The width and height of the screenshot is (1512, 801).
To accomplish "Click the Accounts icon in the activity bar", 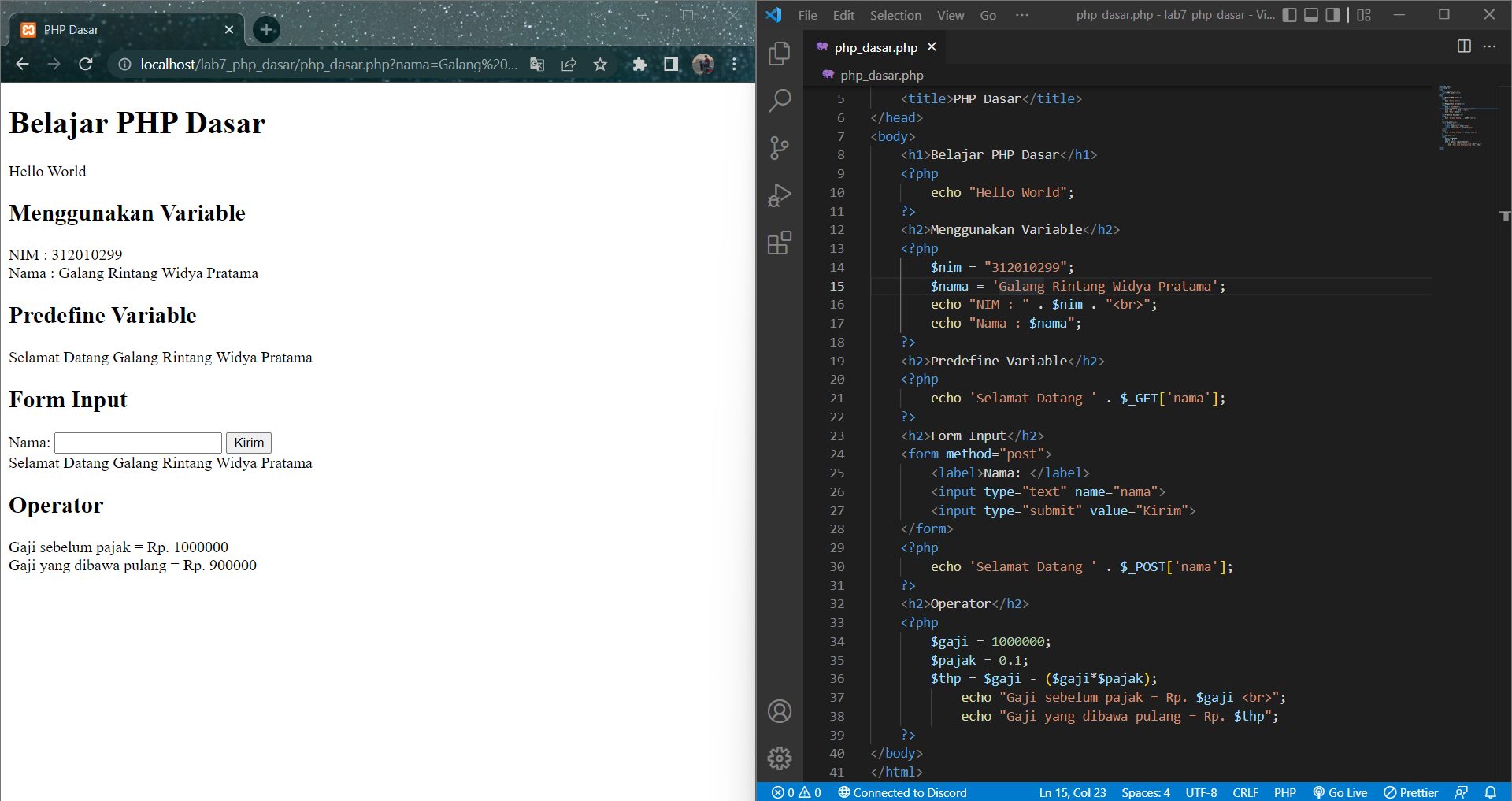I will [x=780, y=711].
